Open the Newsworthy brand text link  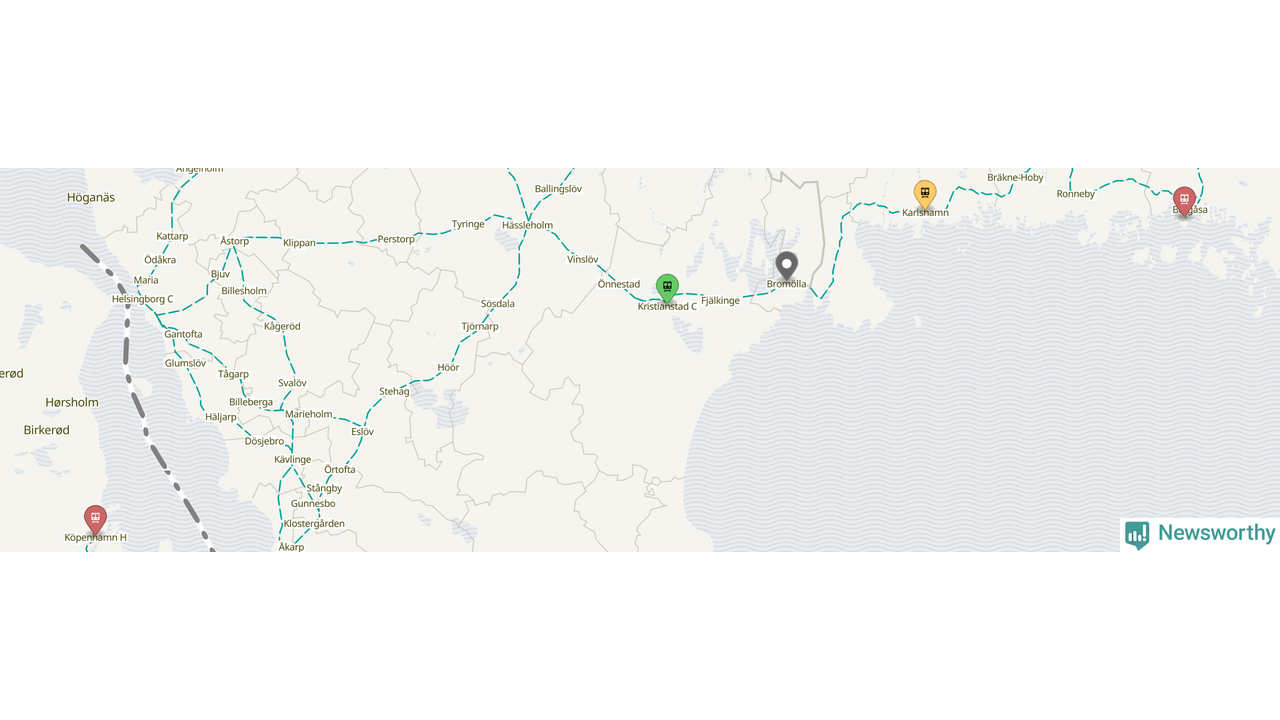coord(1216,533)
